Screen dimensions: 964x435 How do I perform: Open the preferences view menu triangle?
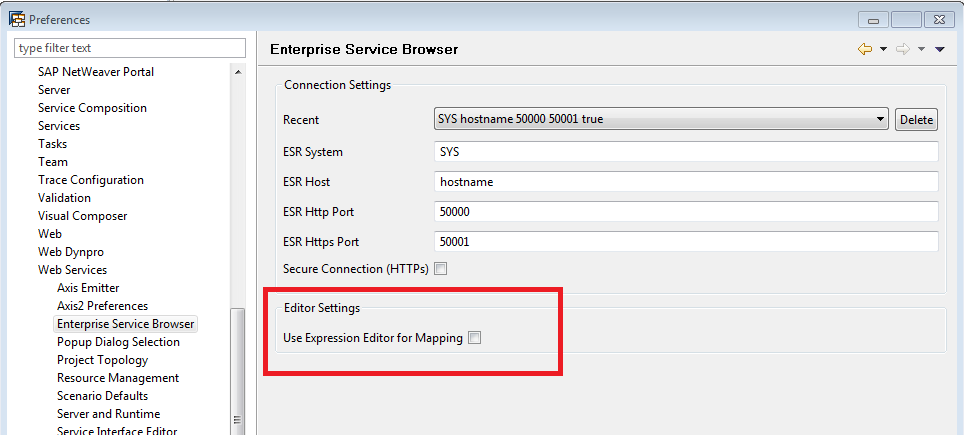click(940, 50)
